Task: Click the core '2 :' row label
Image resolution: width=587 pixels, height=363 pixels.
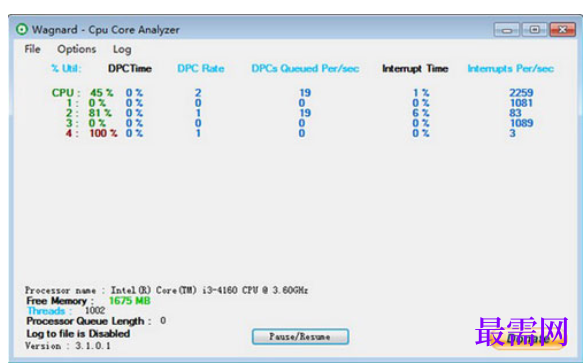Action: tap(72, 113)
